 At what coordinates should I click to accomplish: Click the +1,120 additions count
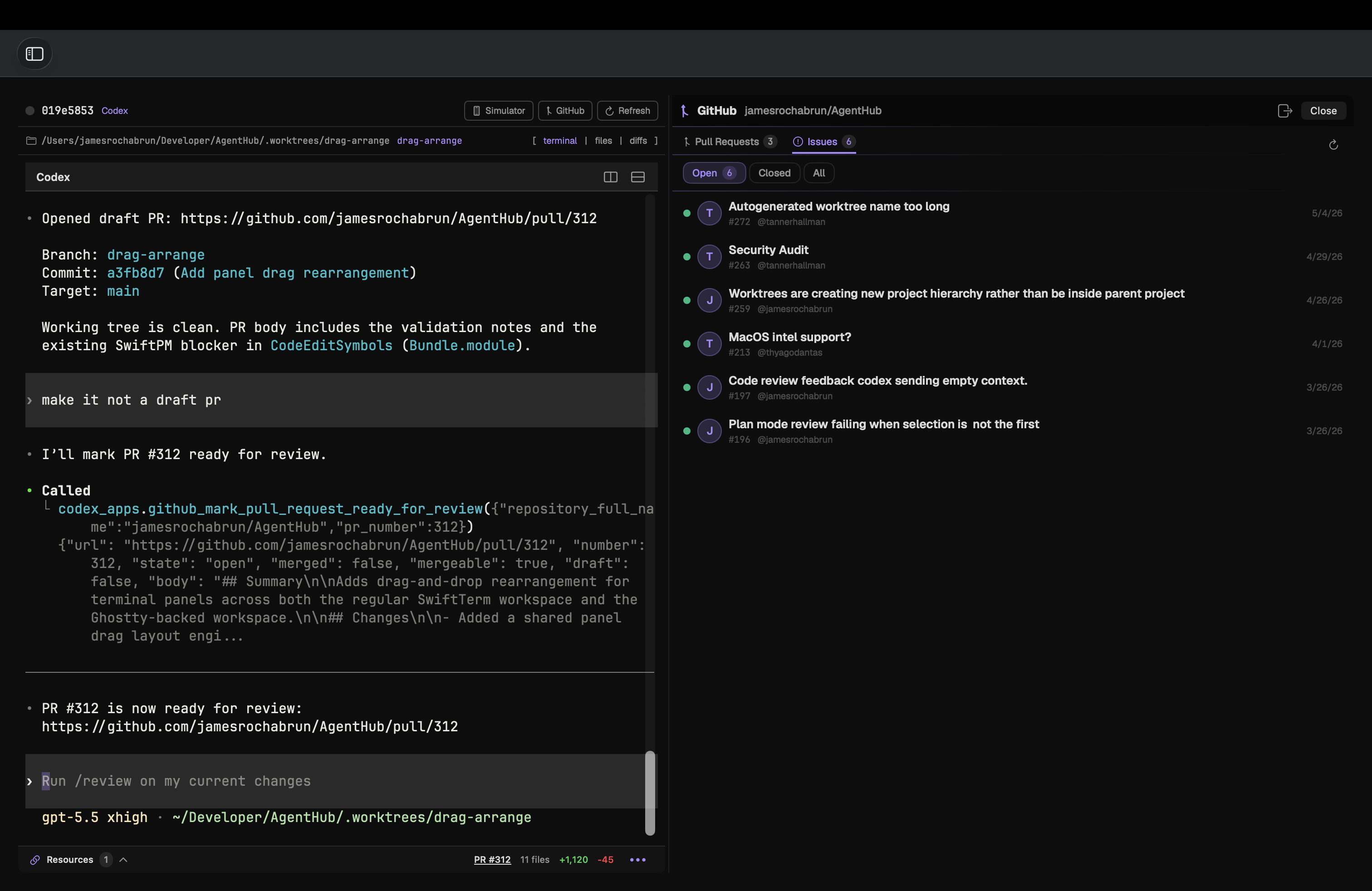573,859
